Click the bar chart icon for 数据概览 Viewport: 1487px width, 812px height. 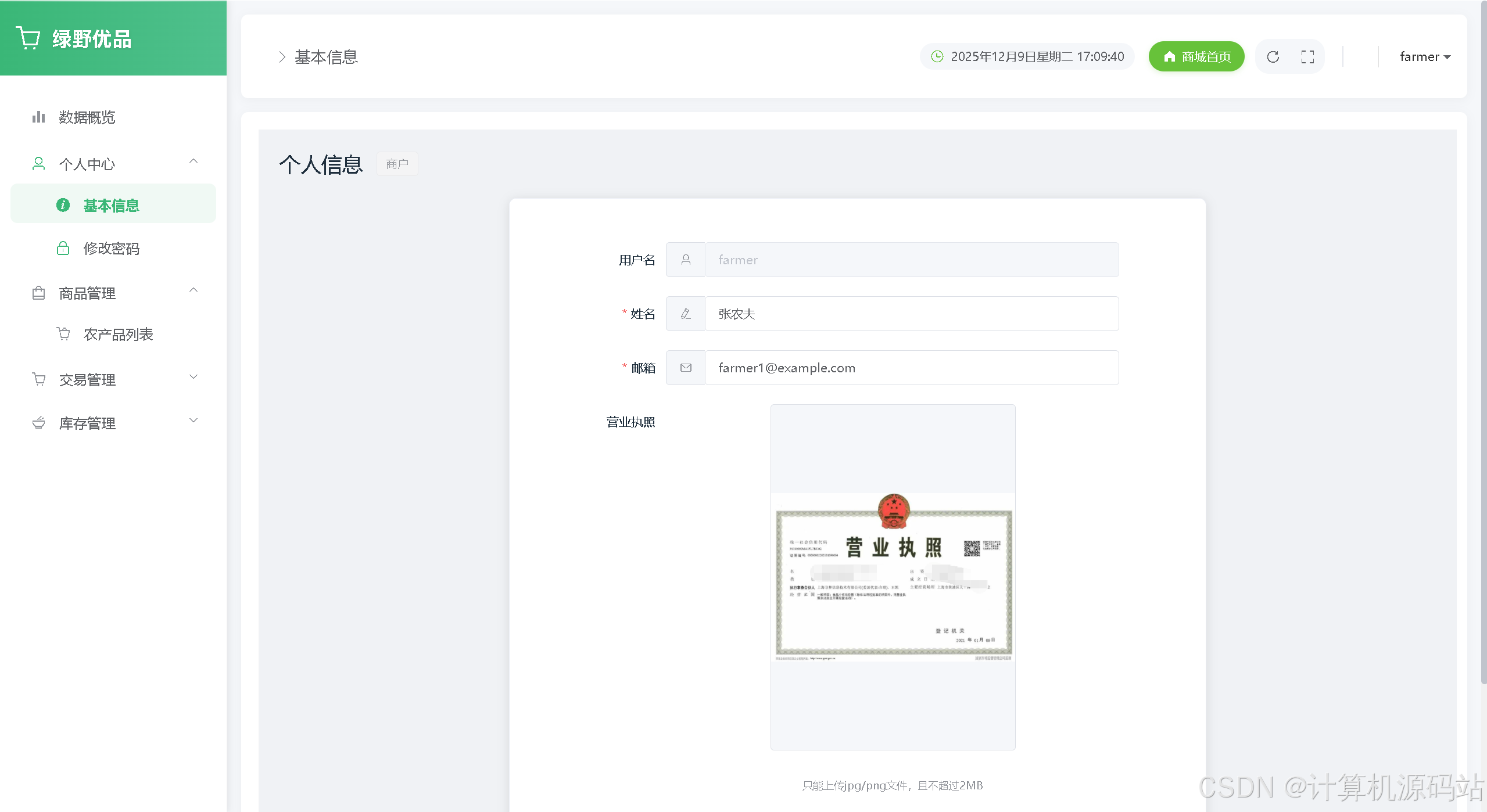click(38, 117)
